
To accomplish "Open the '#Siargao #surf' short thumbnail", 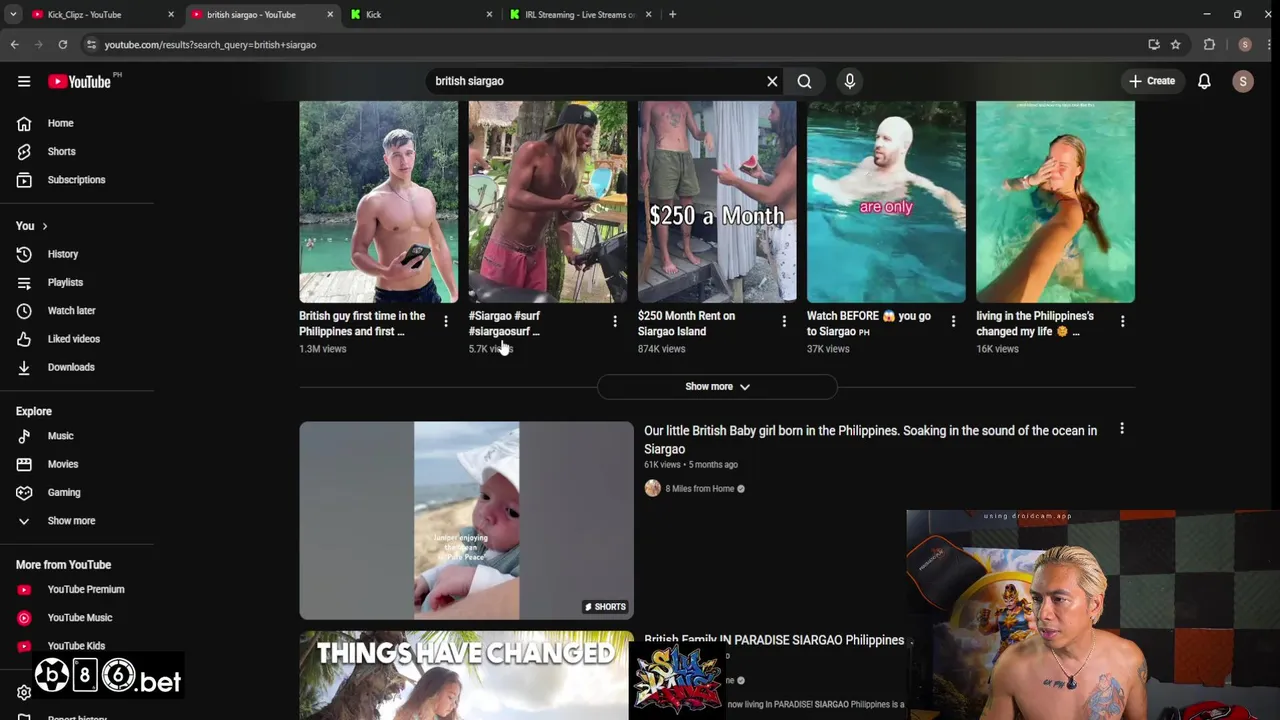I will coord(548,202).
